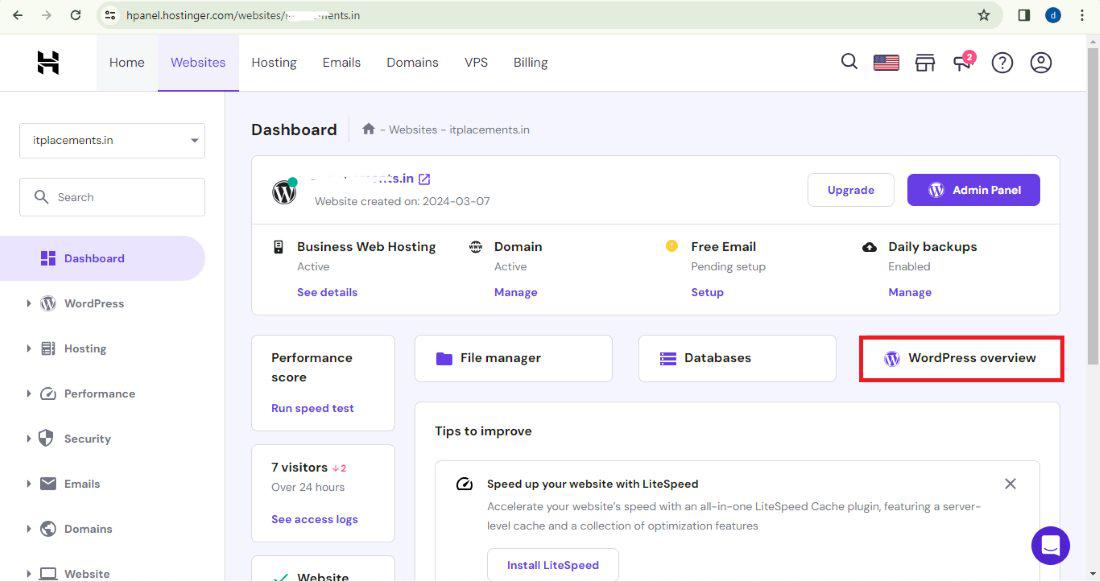Viewport: 1100px width, 582px height.
Task: Open the marketplace store icon
Action: tap(925, 62)
